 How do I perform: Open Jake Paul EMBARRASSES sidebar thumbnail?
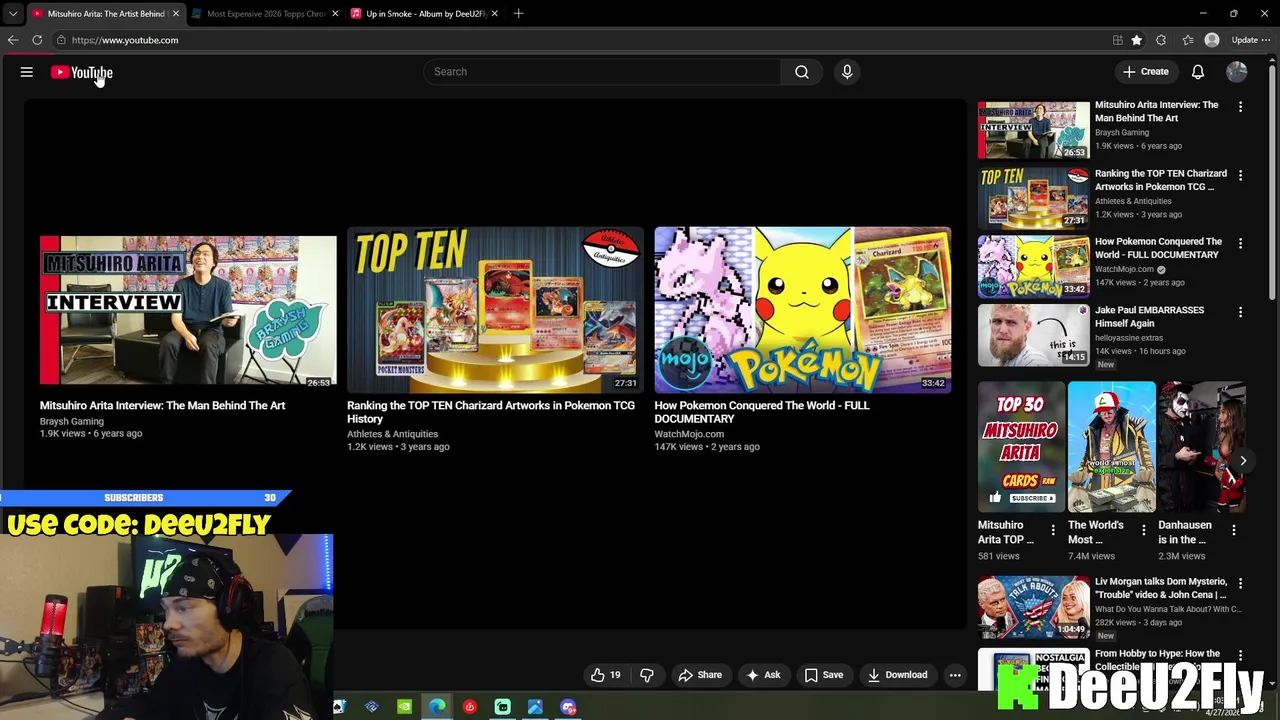[1034, 335]
